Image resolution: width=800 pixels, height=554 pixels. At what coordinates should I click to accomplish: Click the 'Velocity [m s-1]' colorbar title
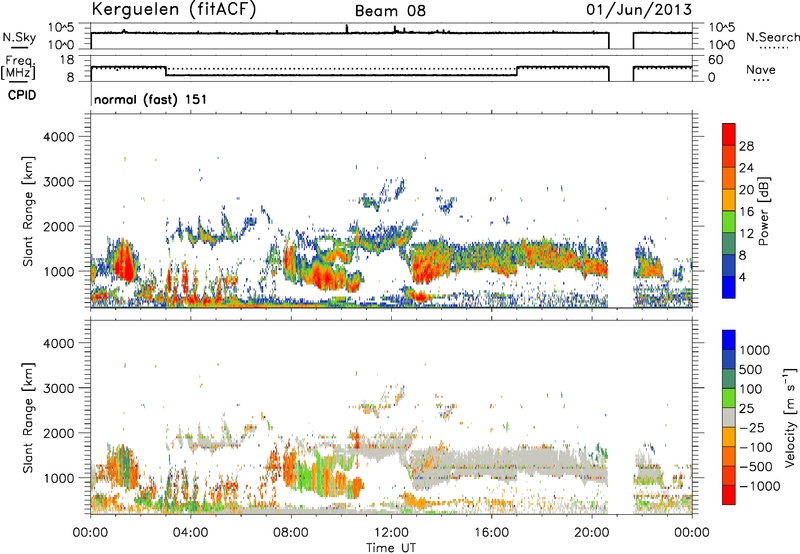[790, 417]
